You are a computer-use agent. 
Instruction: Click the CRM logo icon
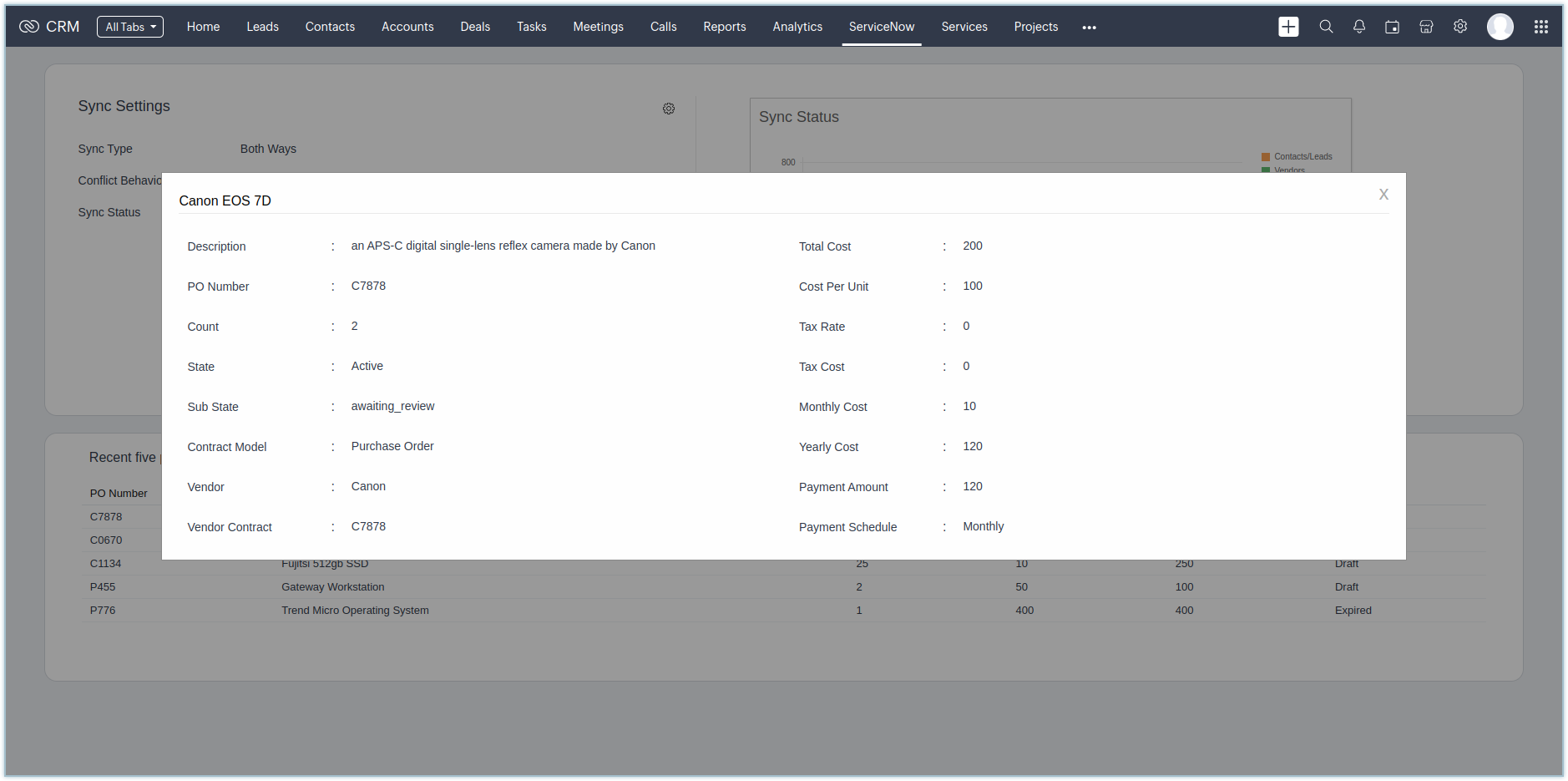pyautogui.click(x=29, y=27)
